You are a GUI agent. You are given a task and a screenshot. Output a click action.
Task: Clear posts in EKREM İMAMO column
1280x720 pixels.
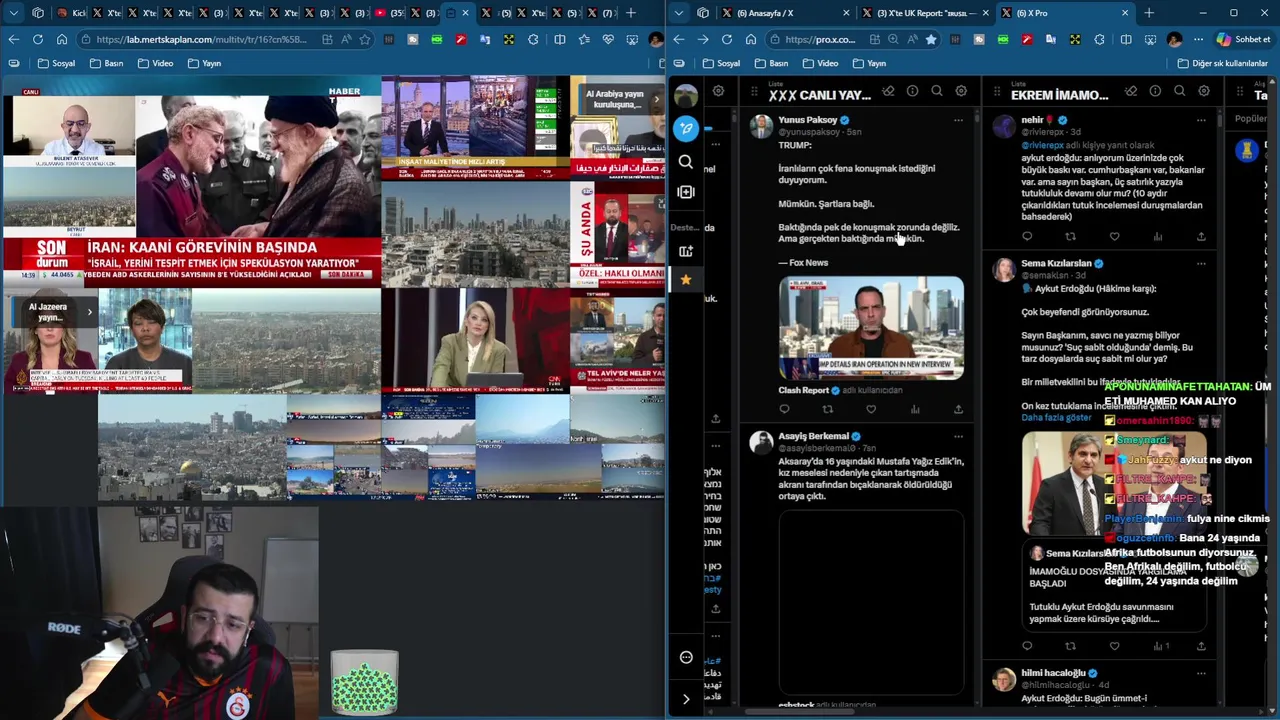point(1131,91)
